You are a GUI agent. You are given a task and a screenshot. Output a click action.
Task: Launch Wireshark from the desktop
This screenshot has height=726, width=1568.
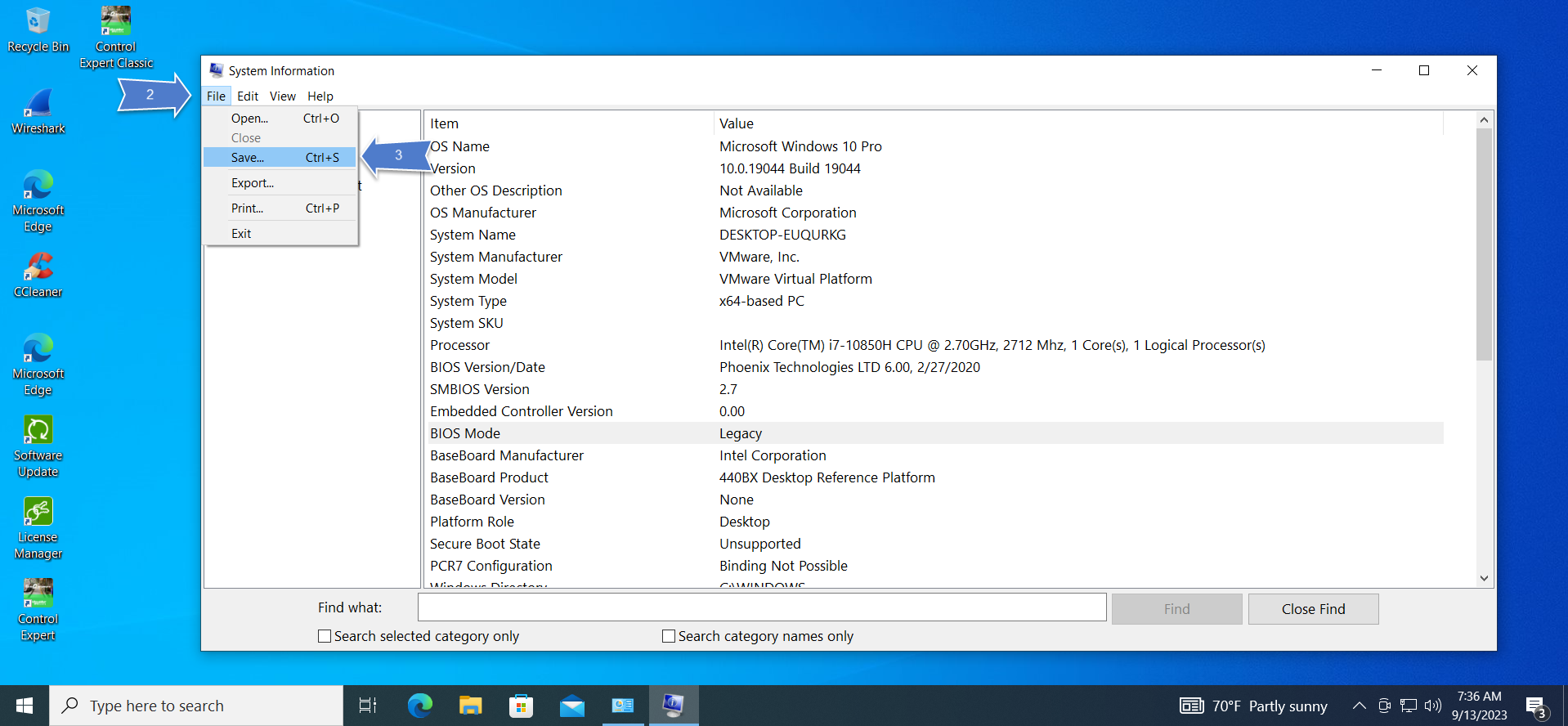[38, 112]
